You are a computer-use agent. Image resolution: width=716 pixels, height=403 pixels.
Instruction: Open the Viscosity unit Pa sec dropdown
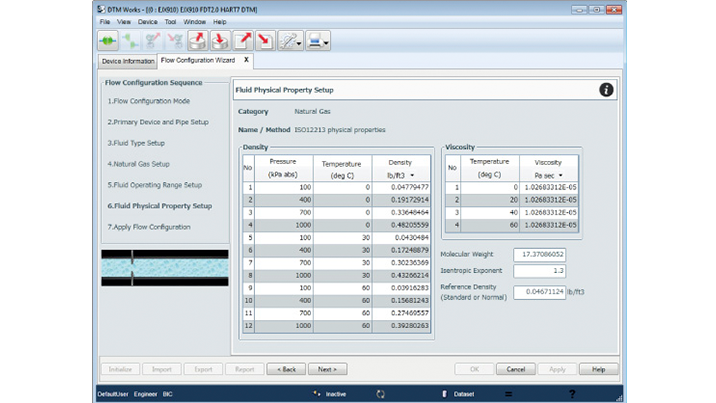560,175
